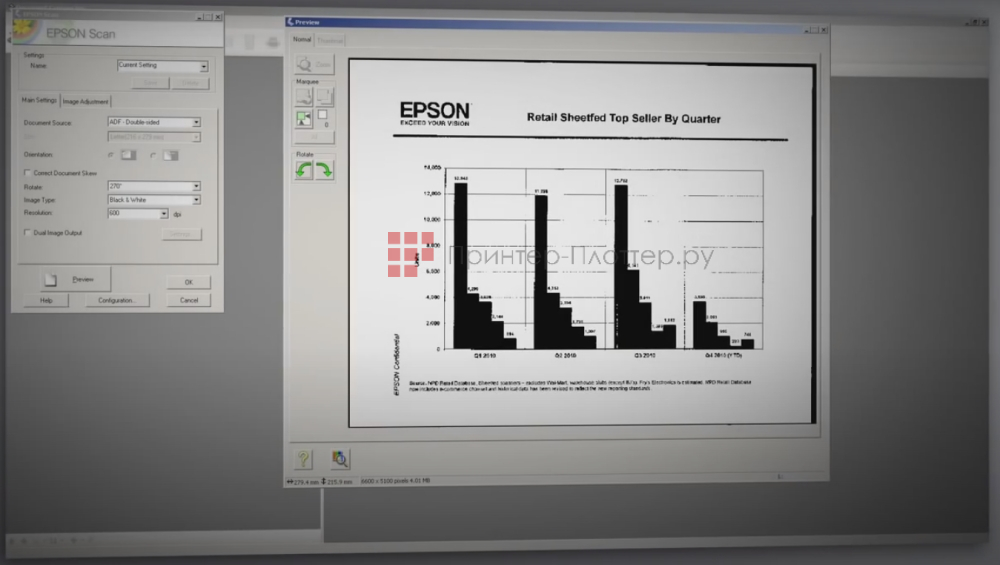Click the color magnifier densitometer icon
The width and height of the screenshot is (1000, 565).
click(340, 458)
